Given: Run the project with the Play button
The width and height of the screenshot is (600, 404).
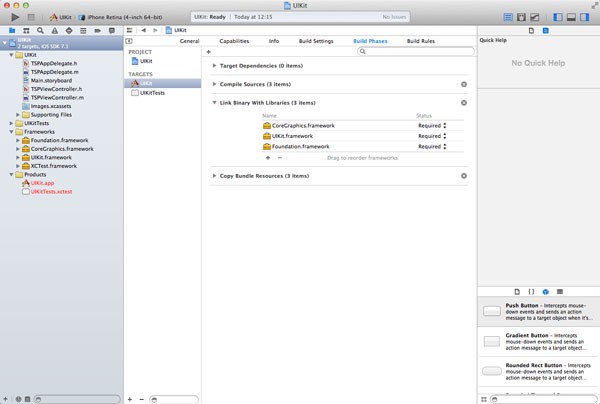Looking at the screenshot, I should [15, 17].
